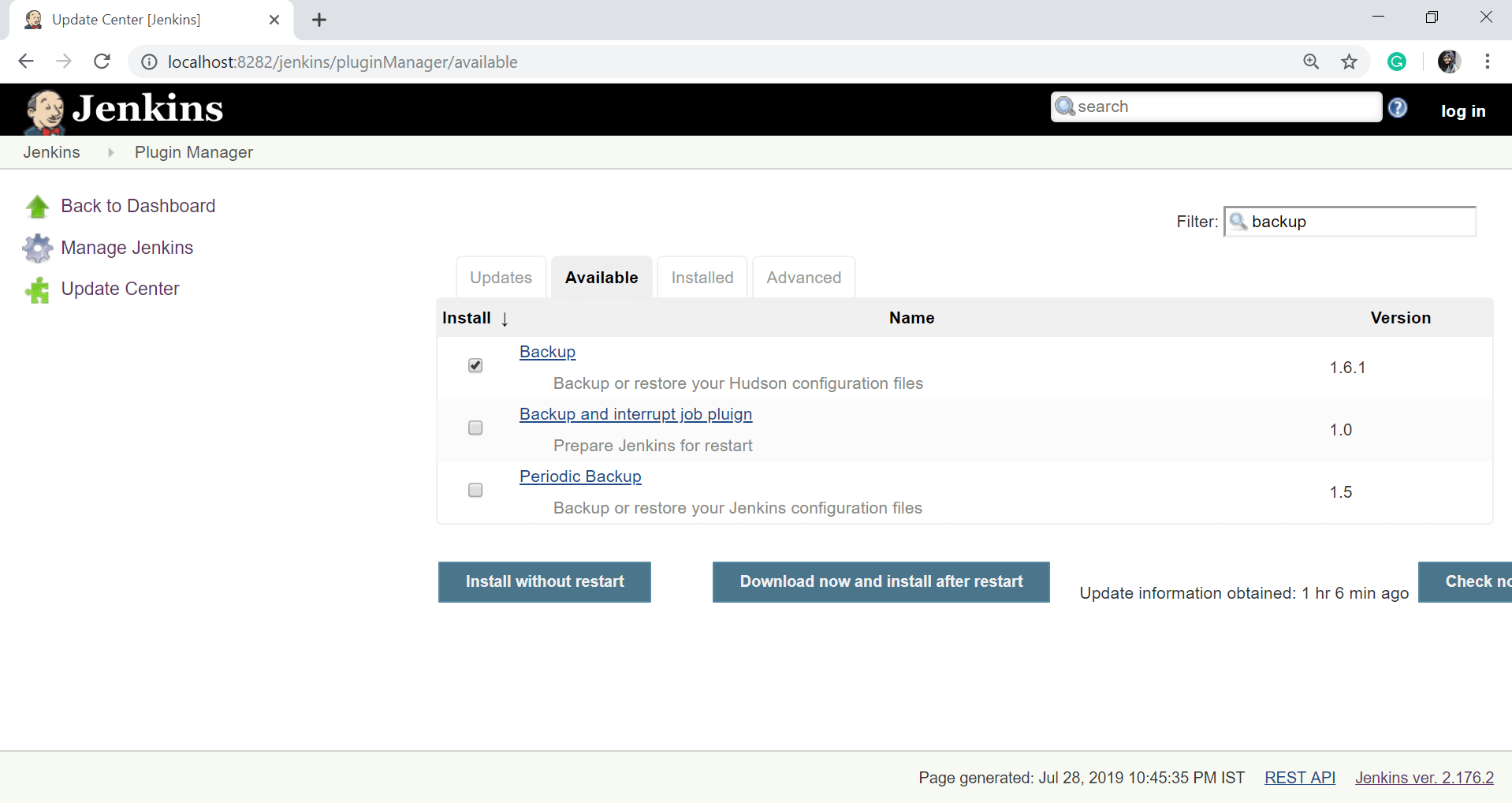Click the Version column header
Screen dimensions: 1512x803
pos(1400,318)
